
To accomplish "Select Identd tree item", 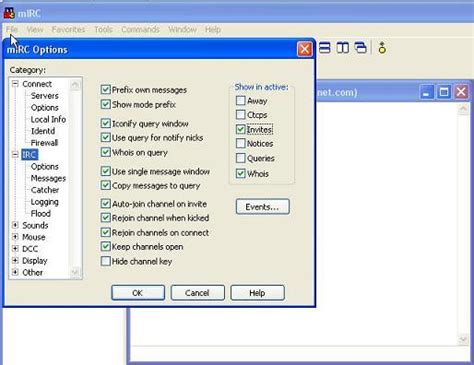I will [43, 131].
